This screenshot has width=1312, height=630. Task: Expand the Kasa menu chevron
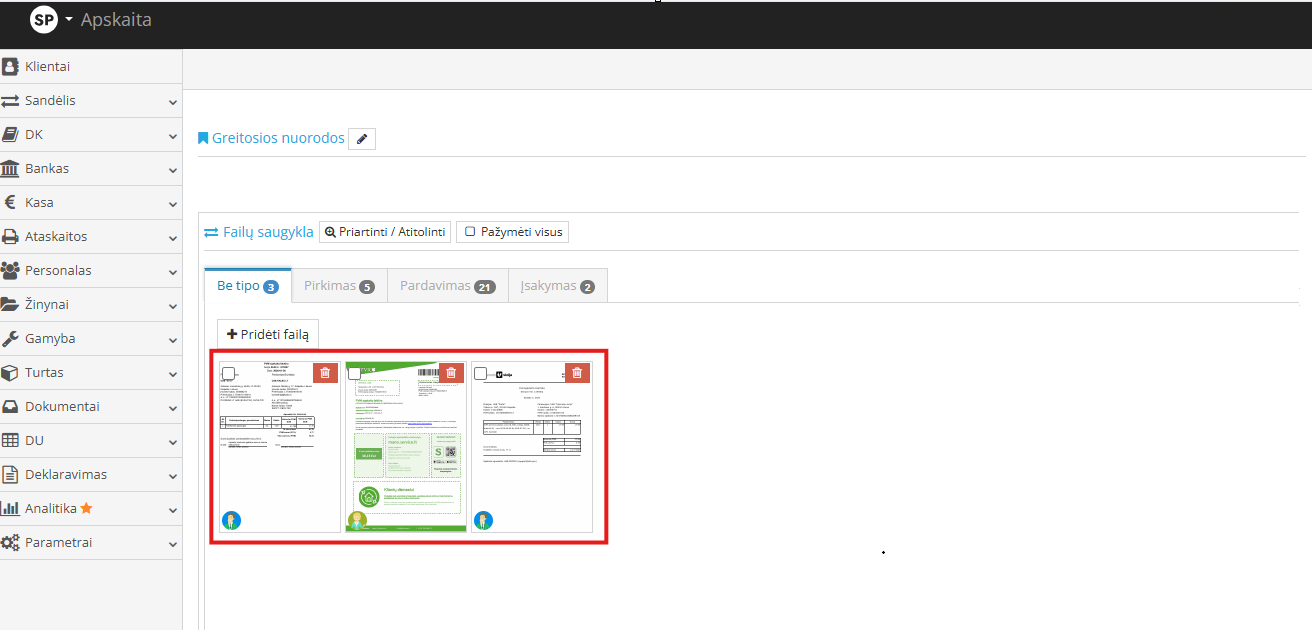[x=173, y=204]
